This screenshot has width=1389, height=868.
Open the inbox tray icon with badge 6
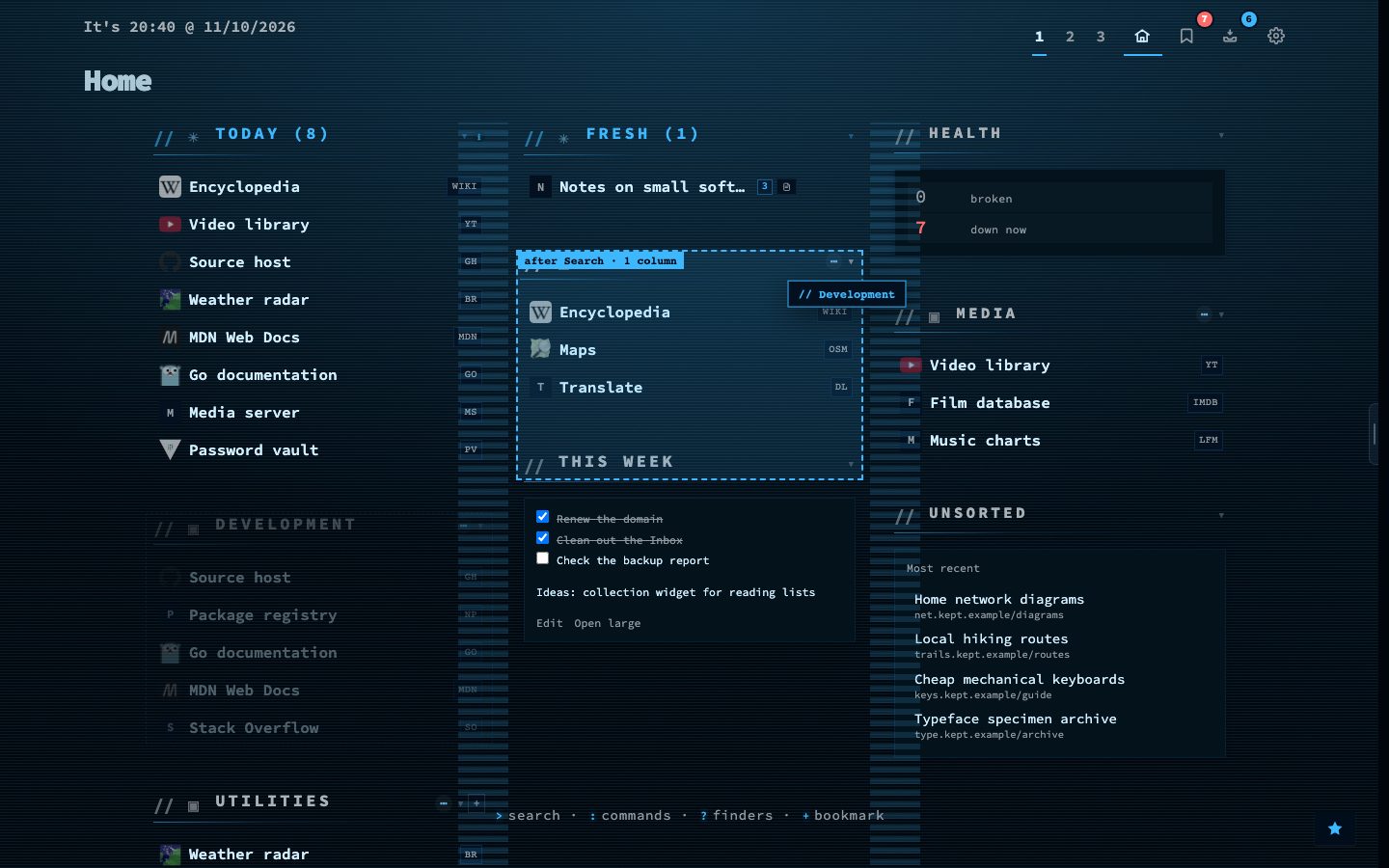click(1230, 36)
